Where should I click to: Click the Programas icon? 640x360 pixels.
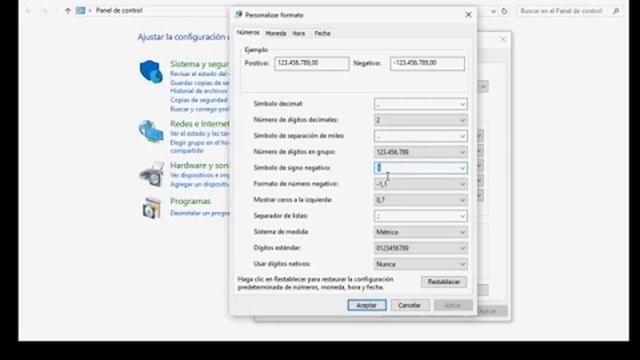click(151, 208)
